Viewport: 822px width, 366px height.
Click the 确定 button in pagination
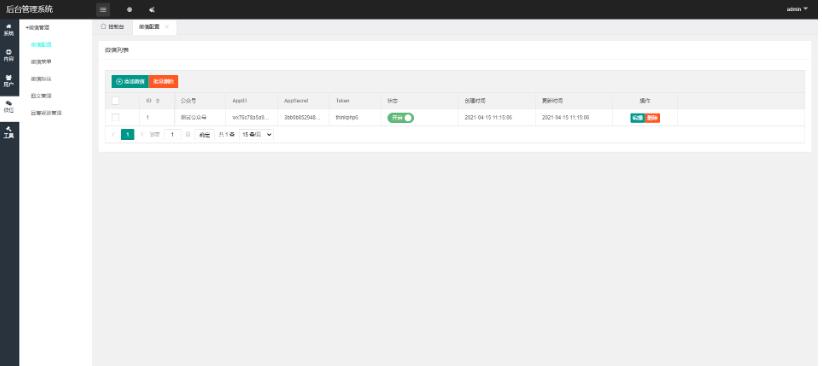[204, 135]
